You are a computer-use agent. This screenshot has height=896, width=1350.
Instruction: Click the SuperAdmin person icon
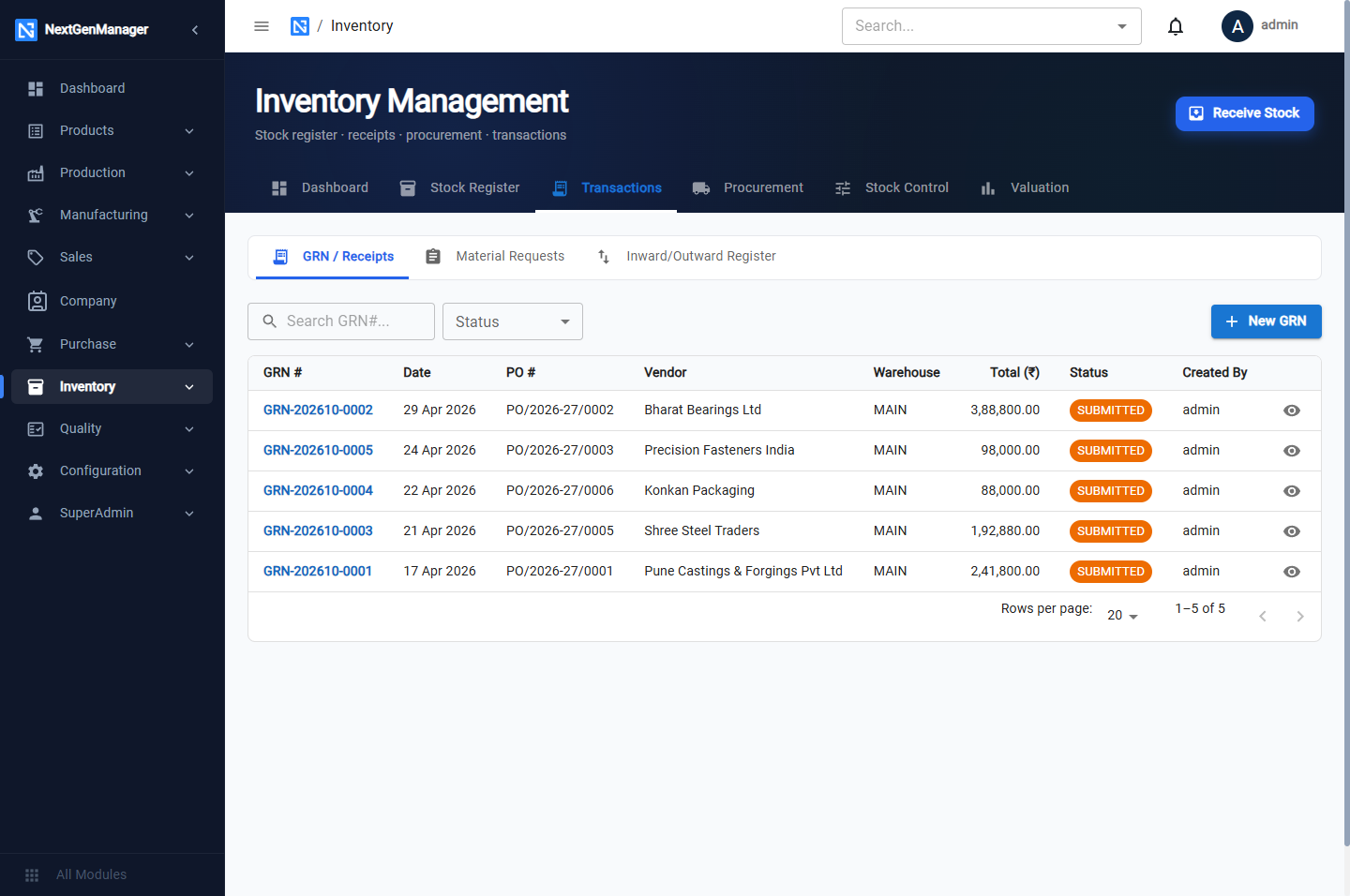[36, 513]
